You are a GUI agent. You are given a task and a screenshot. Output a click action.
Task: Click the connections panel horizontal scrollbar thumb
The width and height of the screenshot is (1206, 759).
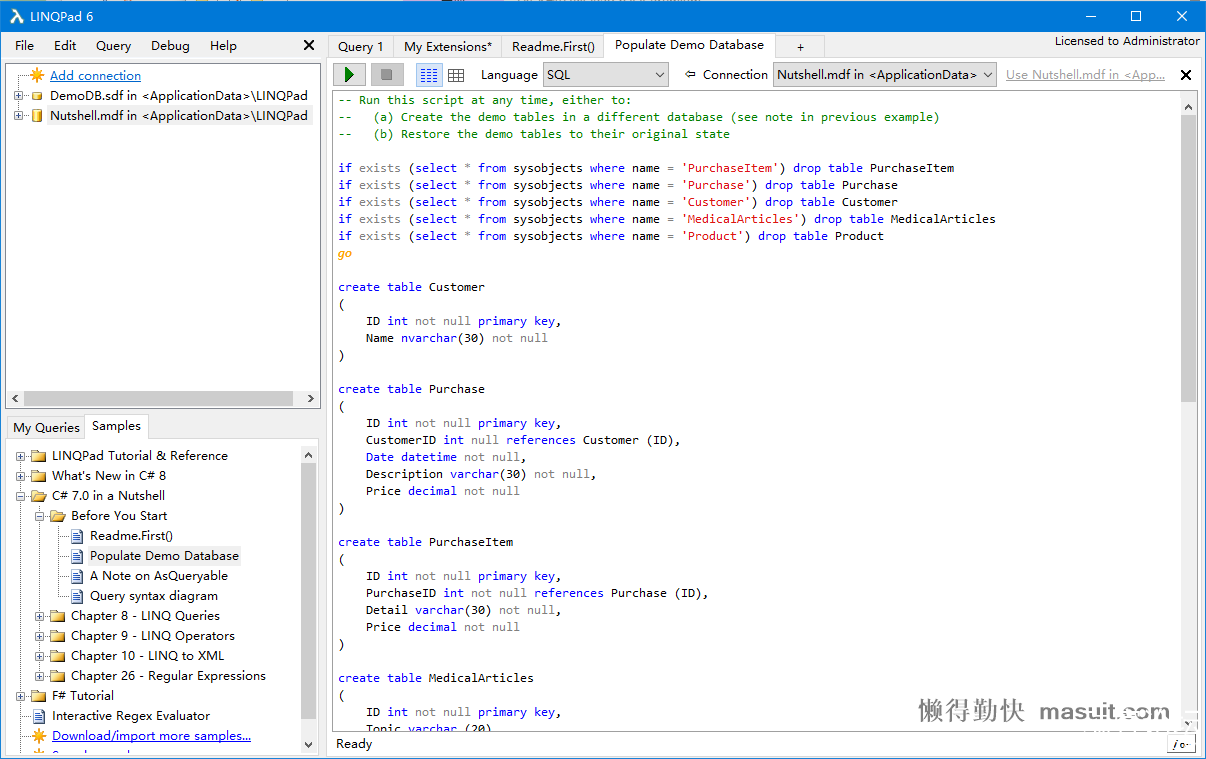click(x=158, y=398)
